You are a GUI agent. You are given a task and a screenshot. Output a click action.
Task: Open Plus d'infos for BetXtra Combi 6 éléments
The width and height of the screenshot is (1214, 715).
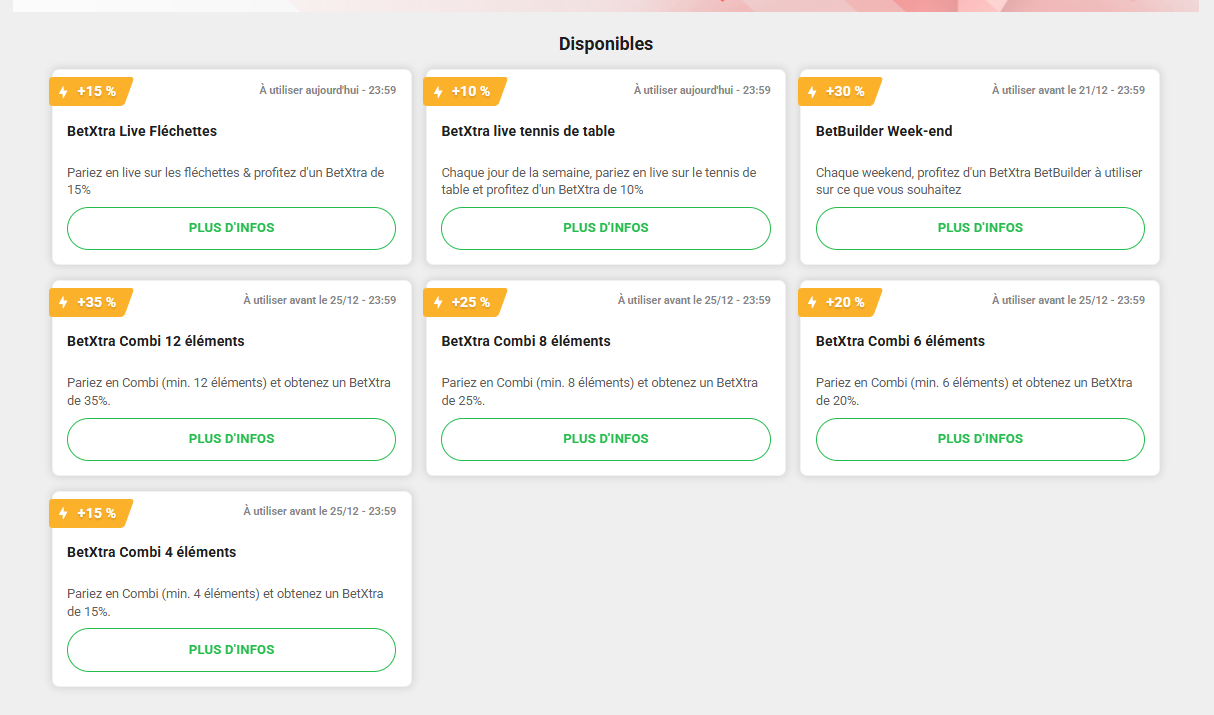coord(980,439)
